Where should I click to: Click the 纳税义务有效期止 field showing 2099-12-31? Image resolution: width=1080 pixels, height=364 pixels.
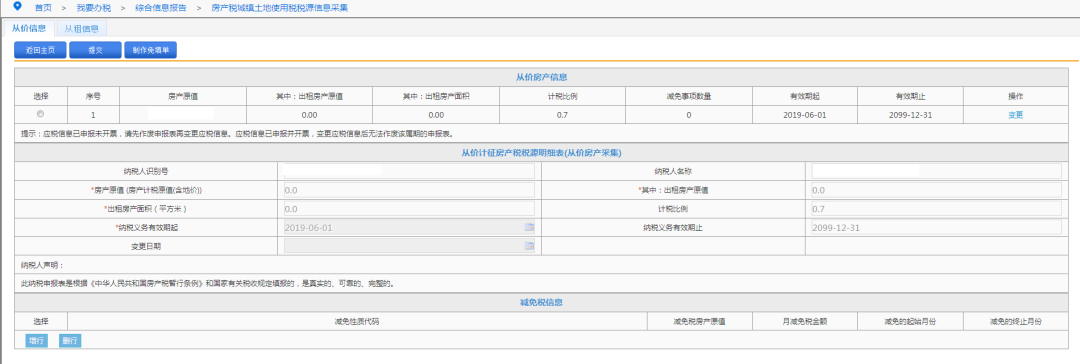point(937,227)
